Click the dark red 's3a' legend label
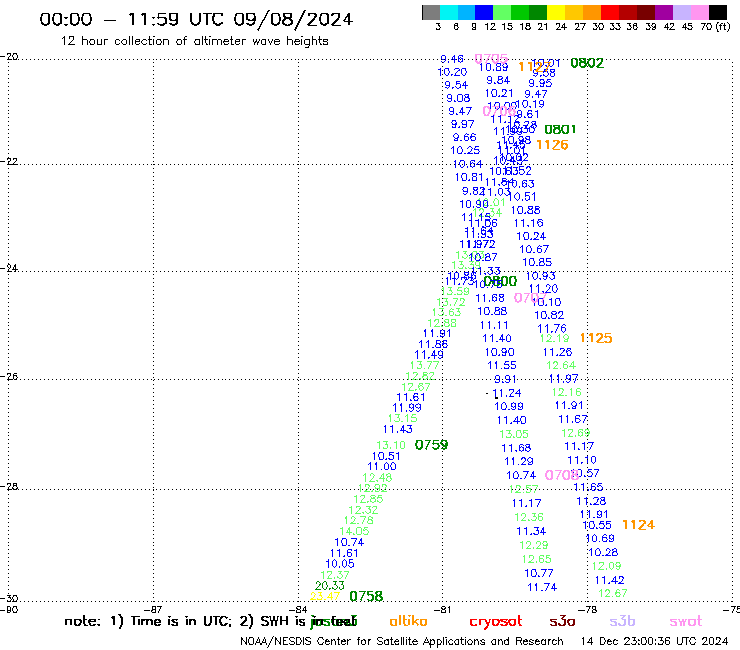This screenshot has width=740, height=650. pos(562,621)
